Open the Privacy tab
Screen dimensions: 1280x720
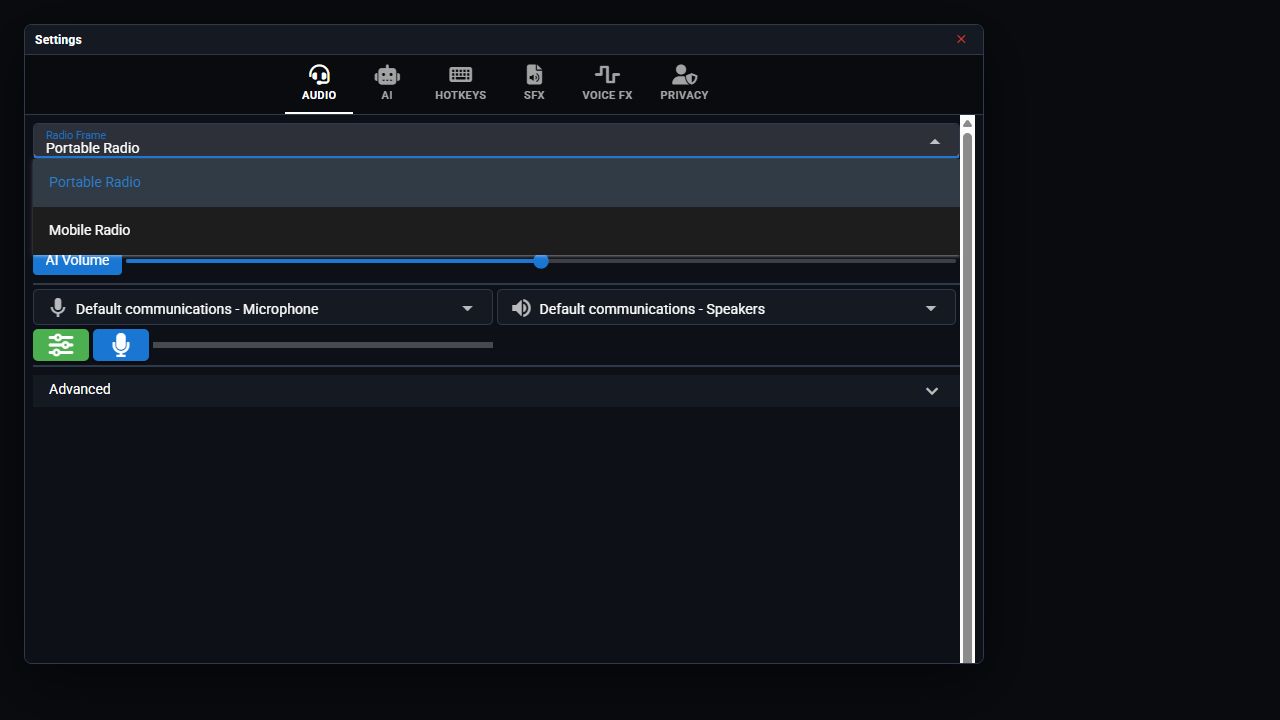(684, 84)
